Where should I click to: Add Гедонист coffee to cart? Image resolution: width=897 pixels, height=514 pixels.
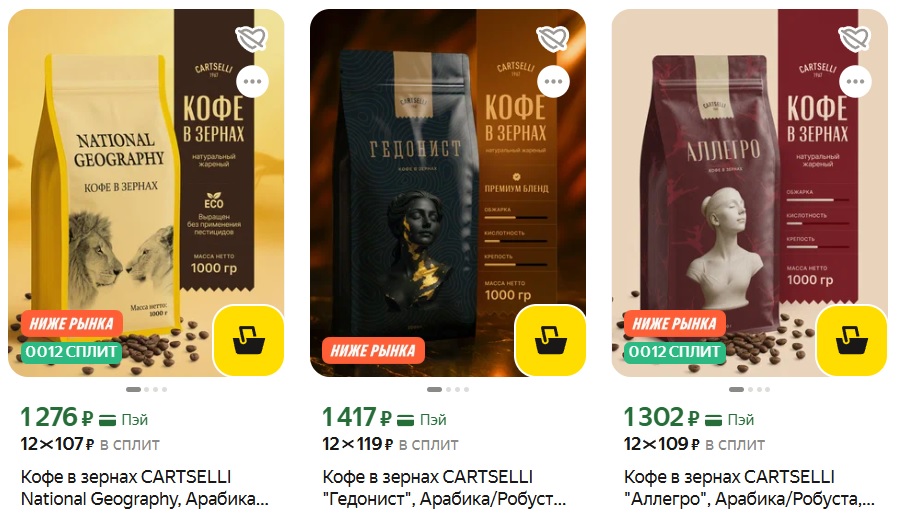pos(550,340)
